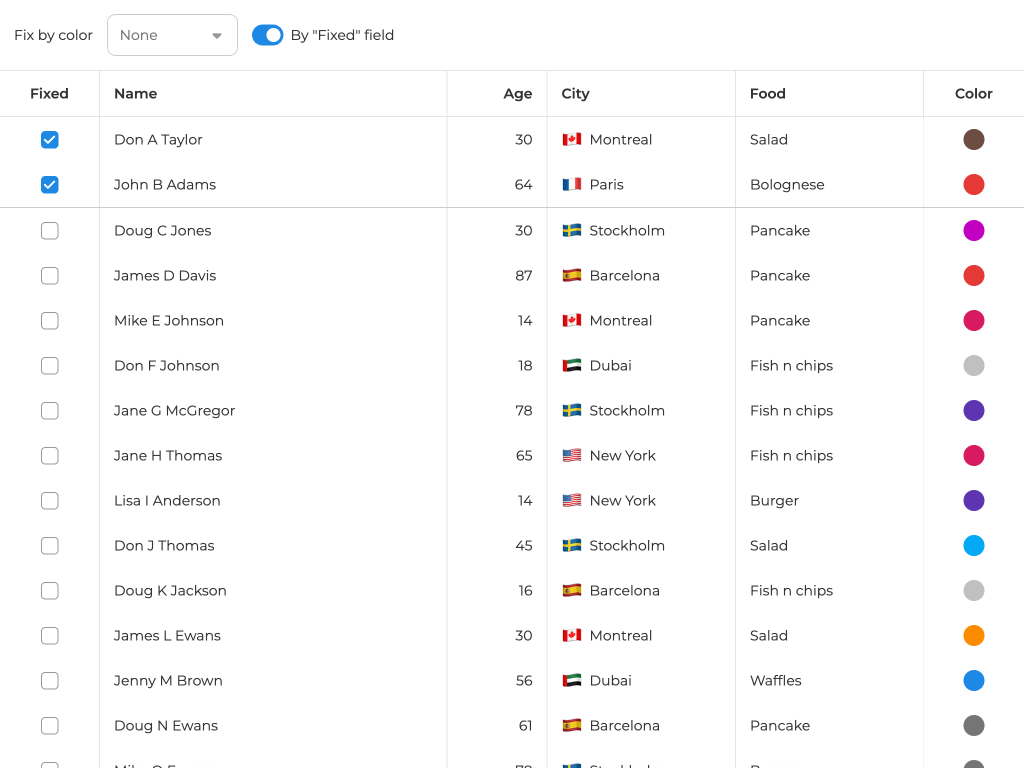Uncheck Fixed checkbox for Don A Taylor

point(50,140)
